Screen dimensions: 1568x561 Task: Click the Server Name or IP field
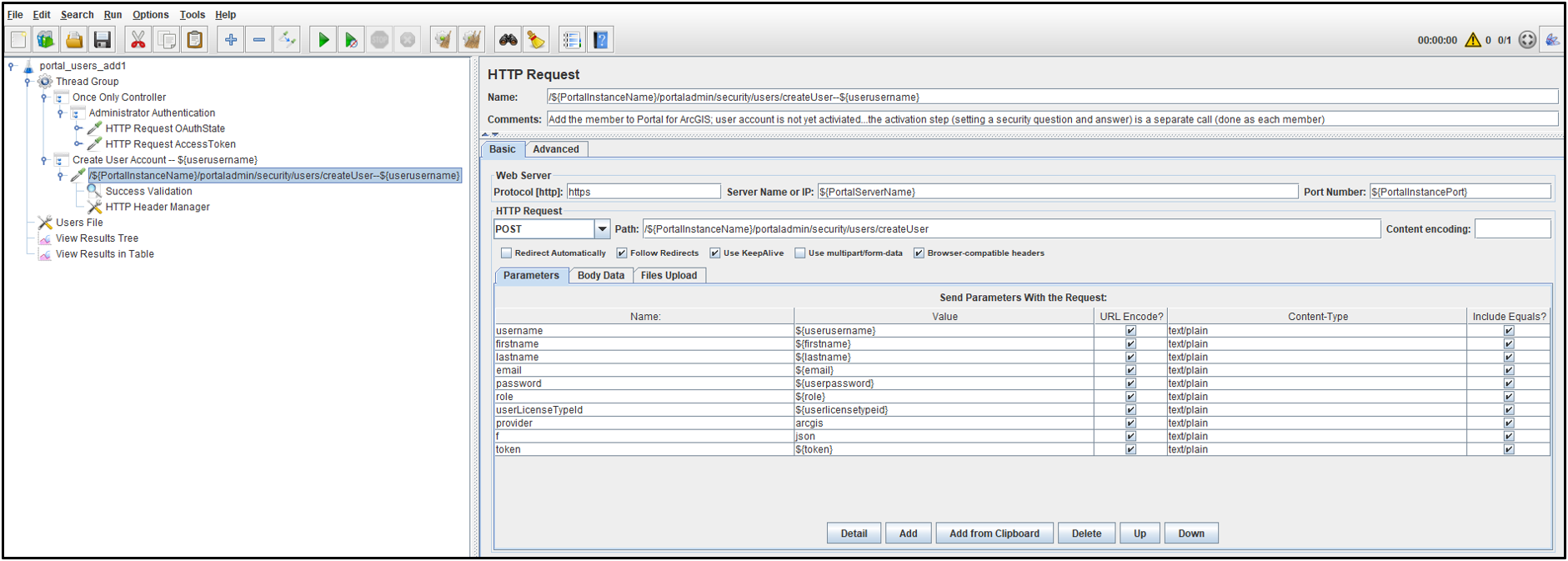tap(1058, 192)
